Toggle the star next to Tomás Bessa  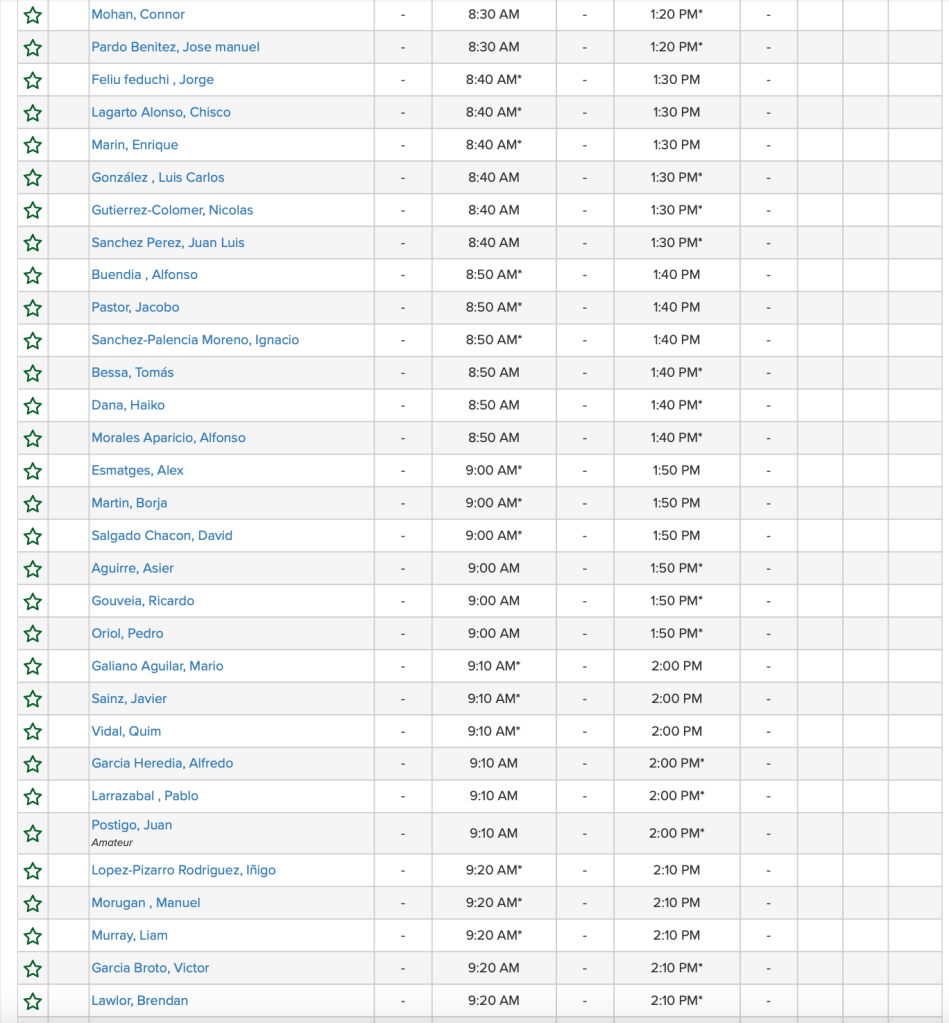click(x=33, y=373)
